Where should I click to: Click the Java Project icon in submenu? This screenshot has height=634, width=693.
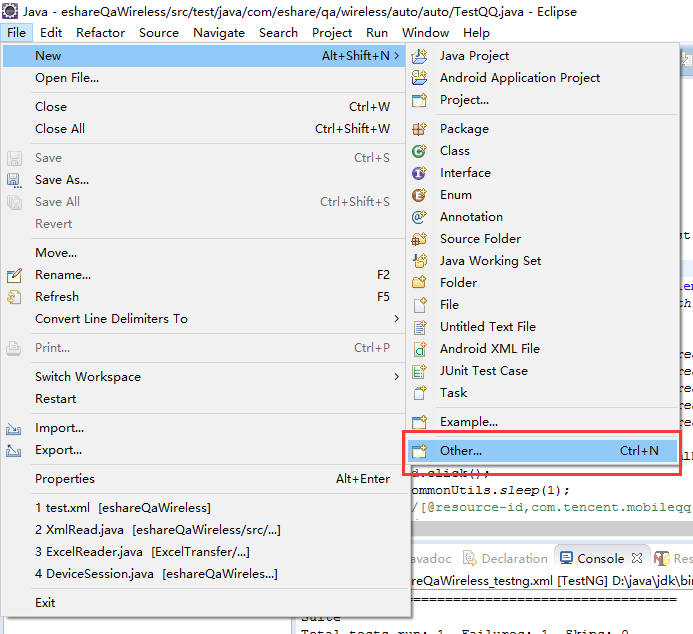click(419, 56)
